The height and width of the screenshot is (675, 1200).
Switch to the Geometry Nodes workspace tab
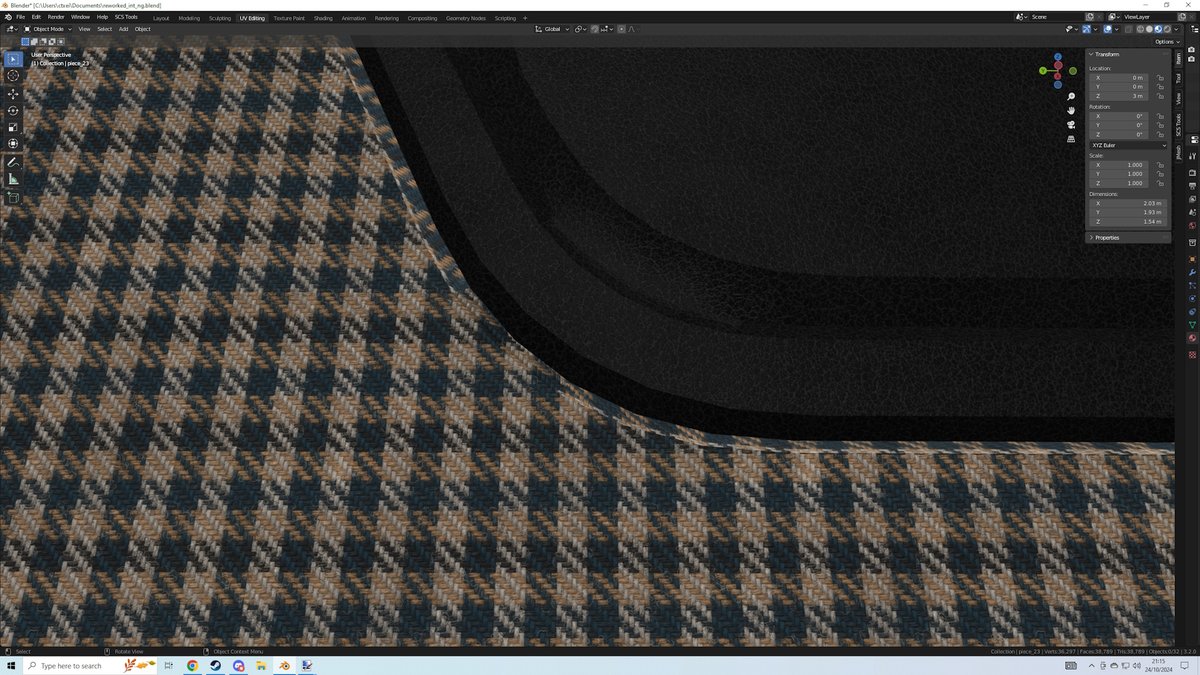click(465, 18)
